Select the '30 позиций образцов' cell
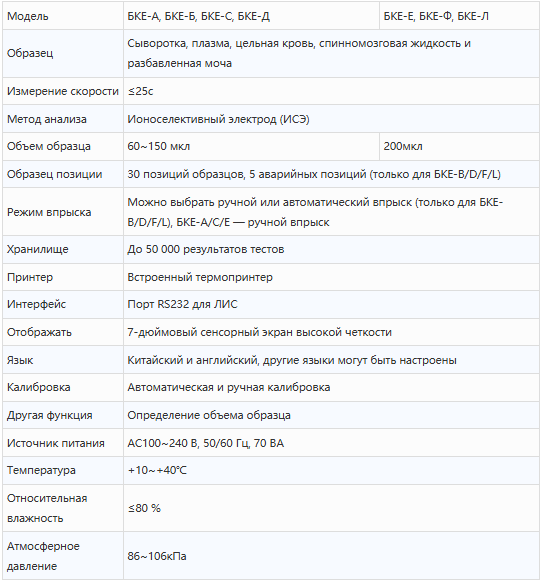 point(331,174)
